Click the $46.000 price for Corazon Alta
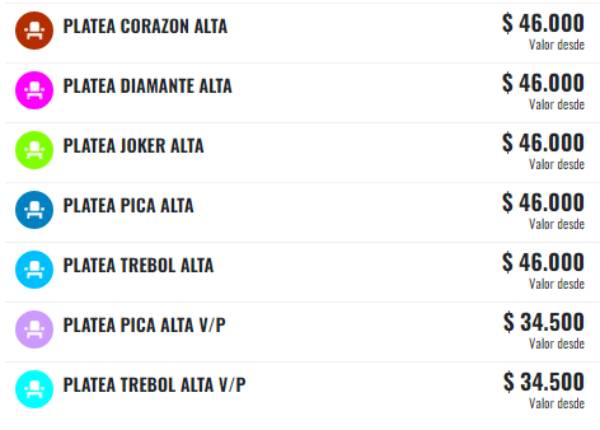 (x=543, y=24)
